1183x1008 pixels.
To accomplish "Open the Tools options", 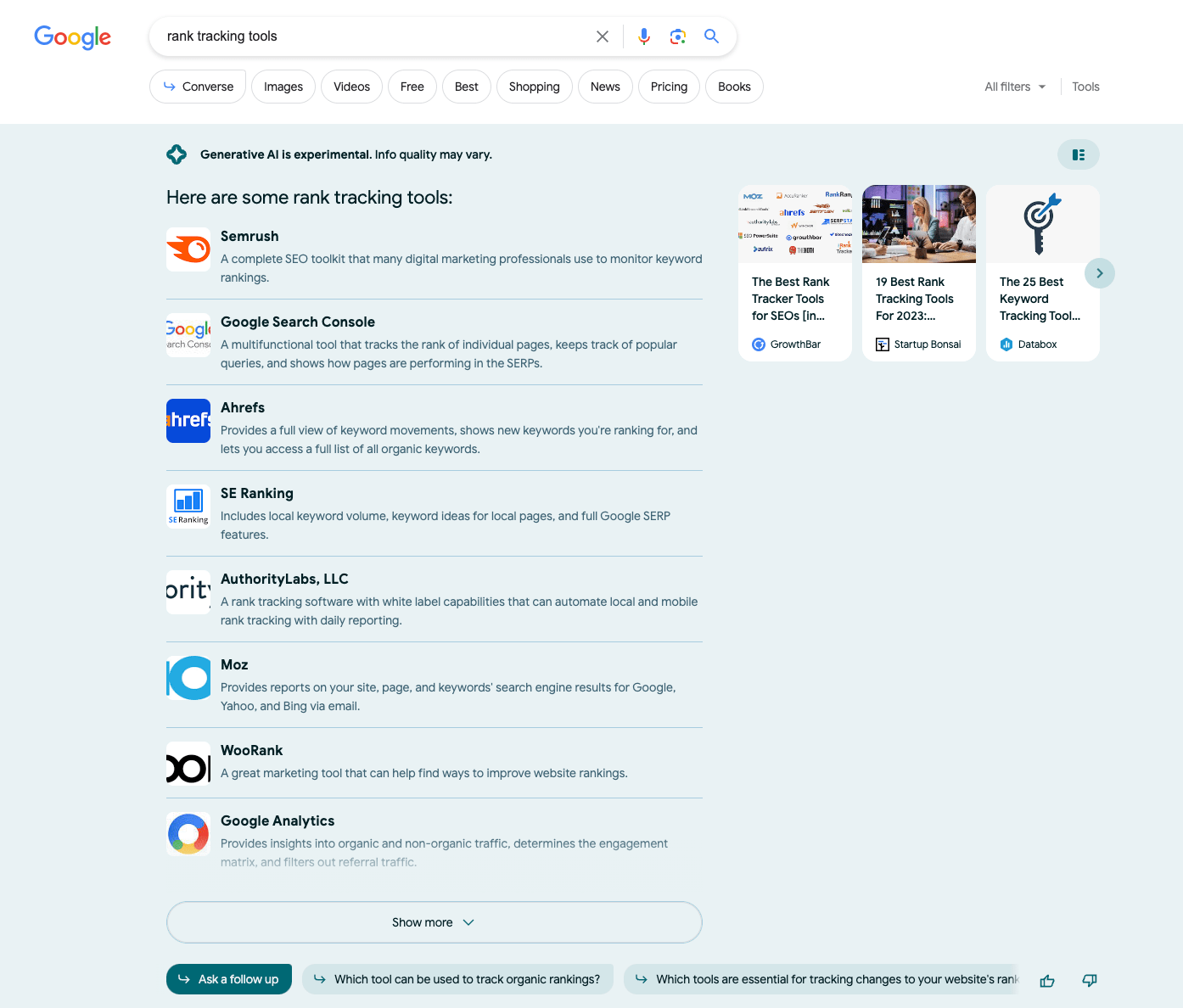I will pyautogui.click(x=1085, y=87).
